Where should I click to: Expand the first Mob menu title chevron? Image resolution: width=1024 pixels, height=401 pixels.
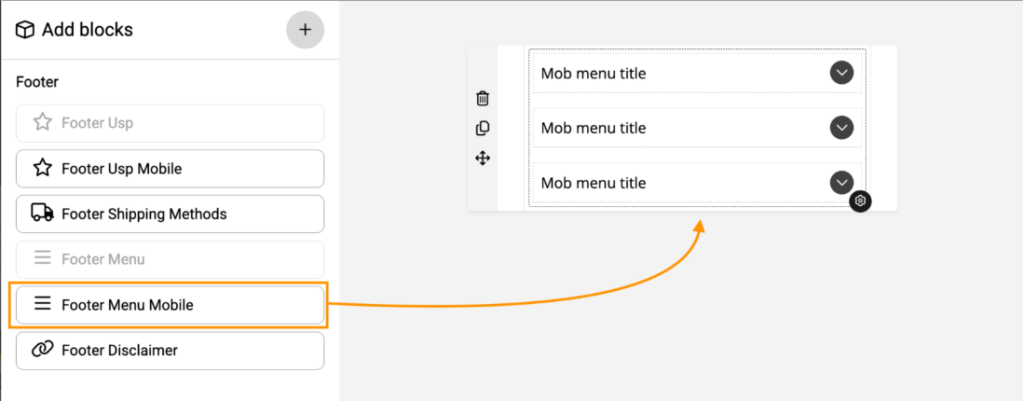[x=842, y=73]
